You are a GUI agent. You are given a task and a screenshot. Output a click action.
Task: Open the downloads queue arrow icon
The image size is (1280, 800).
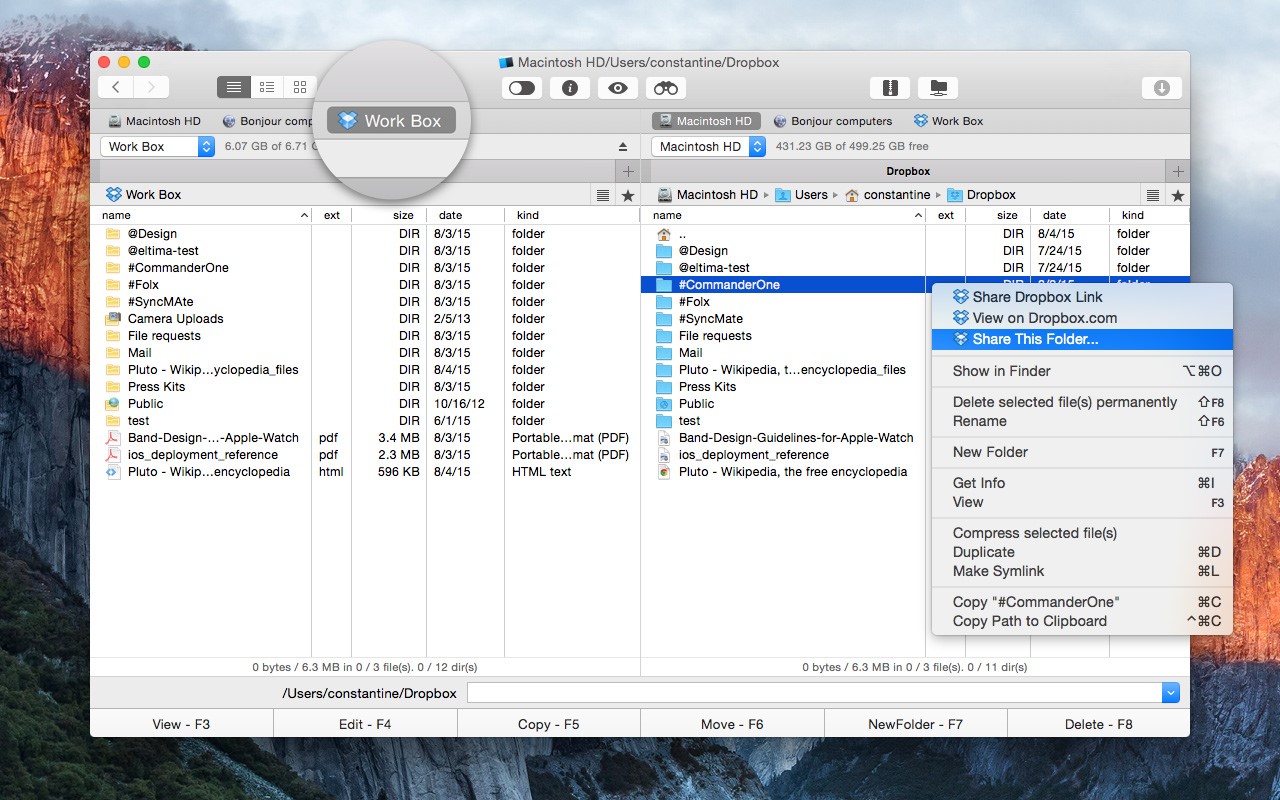[1161, 88]
